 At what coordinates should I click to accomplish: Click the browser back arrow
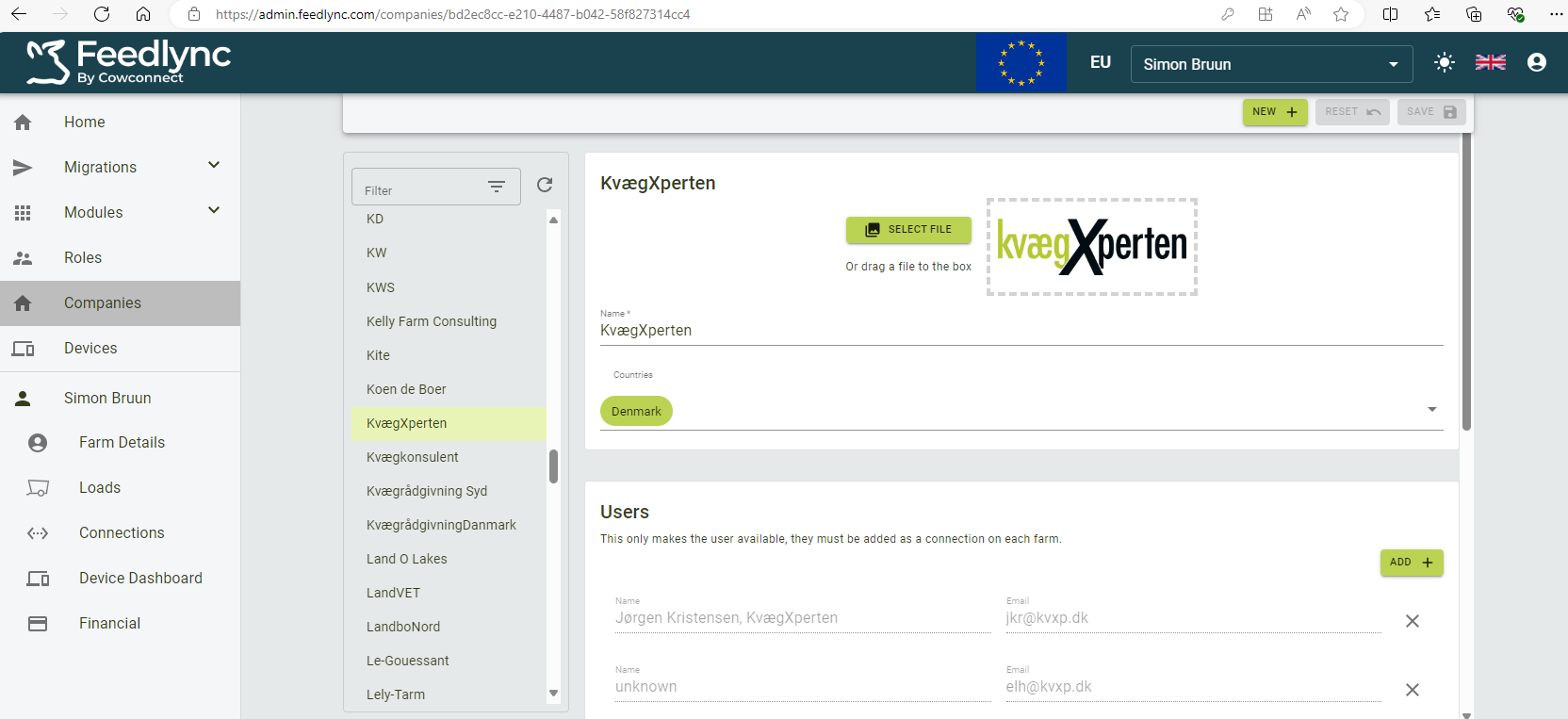tap(19, 14)
